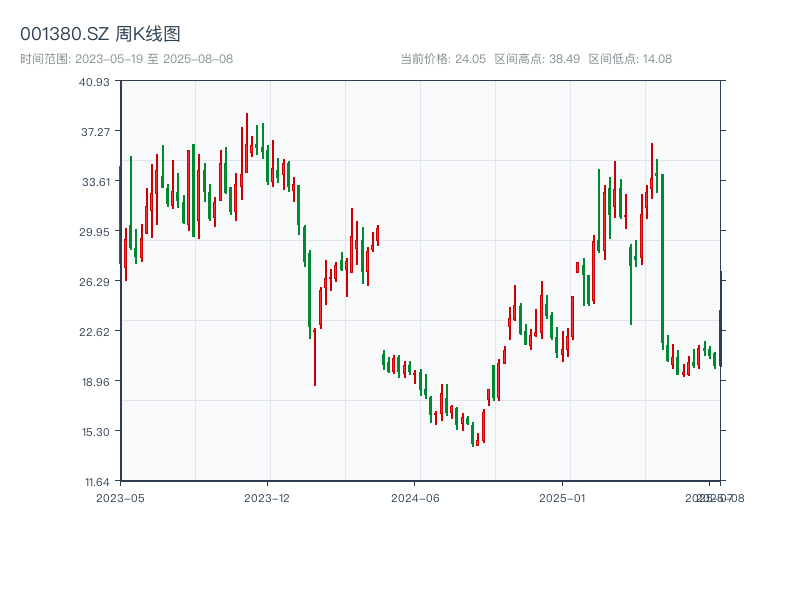This screenshot has height=600, width=800.
Task: Click the 2023-05 x-axis date label
Action: tap(120, 497)
